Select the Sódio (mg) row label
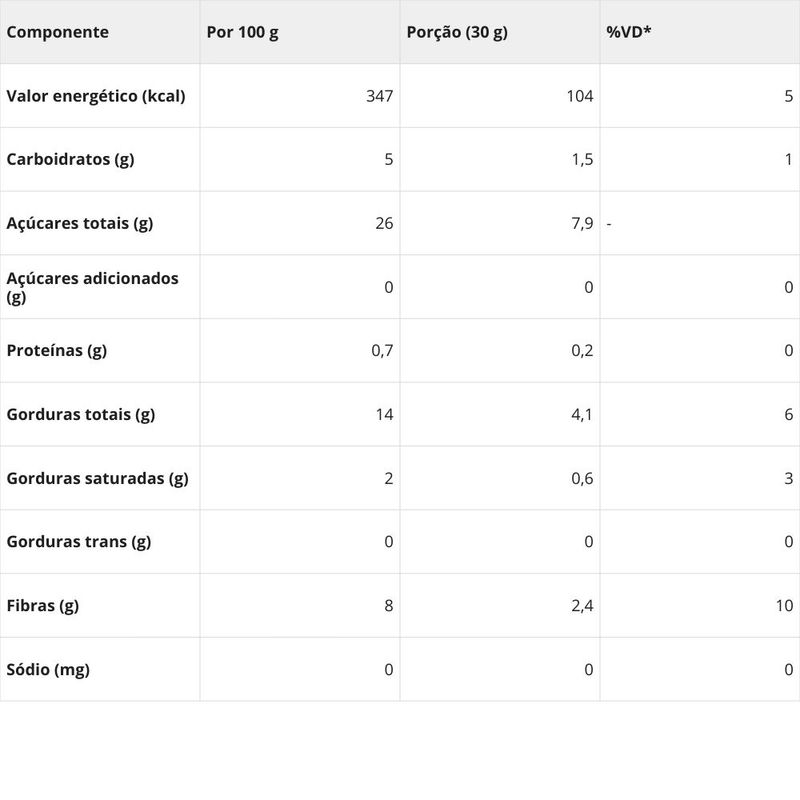The width and height of the screenshot is (800, 800). (x=48, y=669)
